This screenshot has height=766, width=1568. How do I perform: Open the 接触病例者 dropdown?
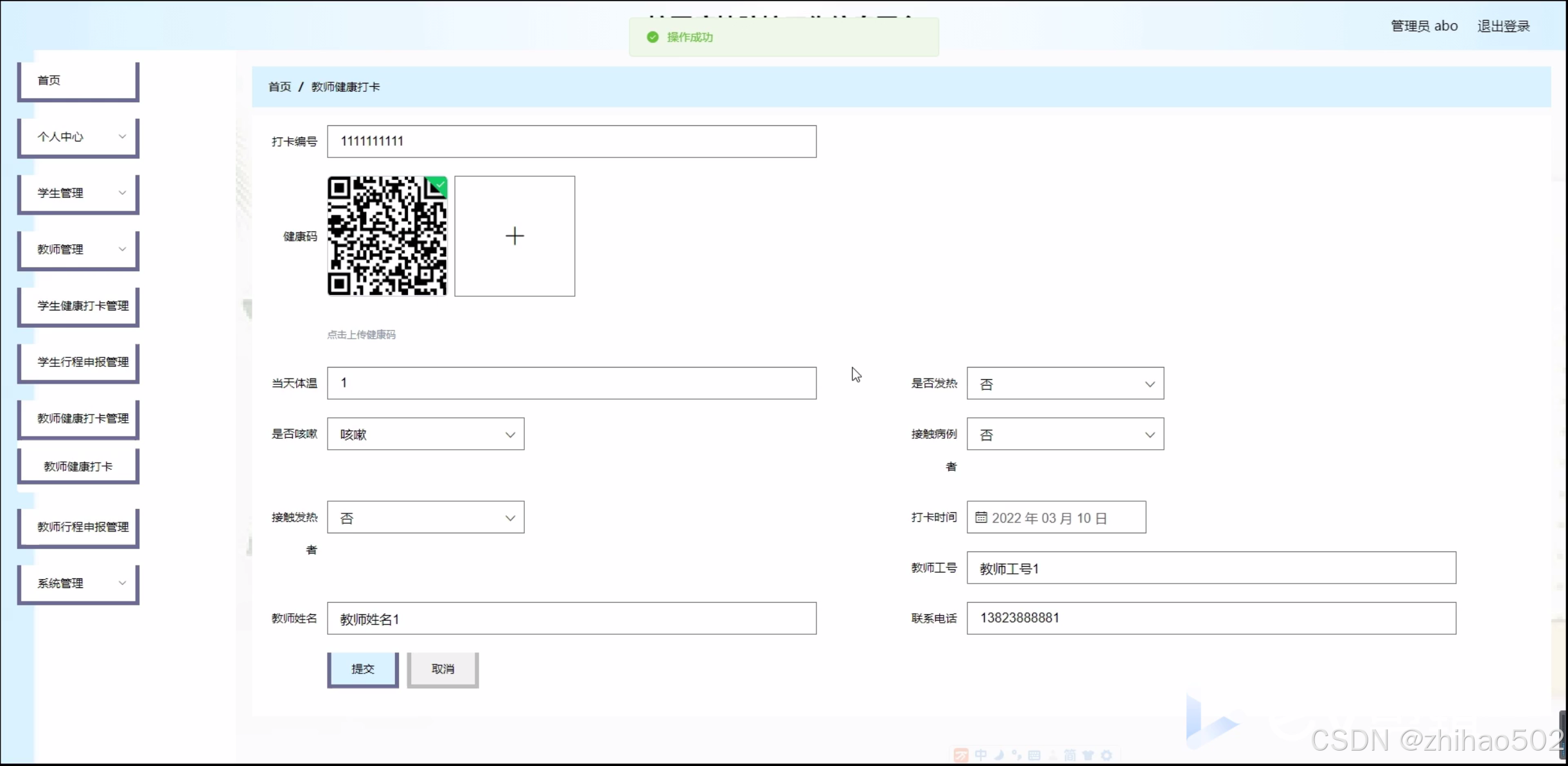point(1065,434)
